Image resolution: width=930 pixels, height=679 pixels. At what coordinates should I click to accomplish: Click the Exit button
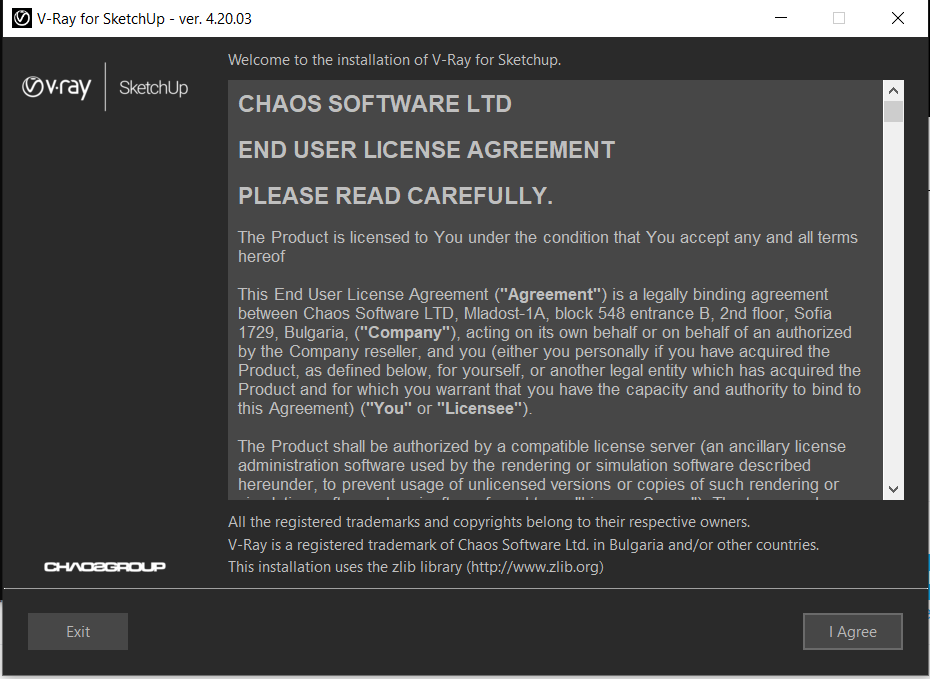[78, 632]
